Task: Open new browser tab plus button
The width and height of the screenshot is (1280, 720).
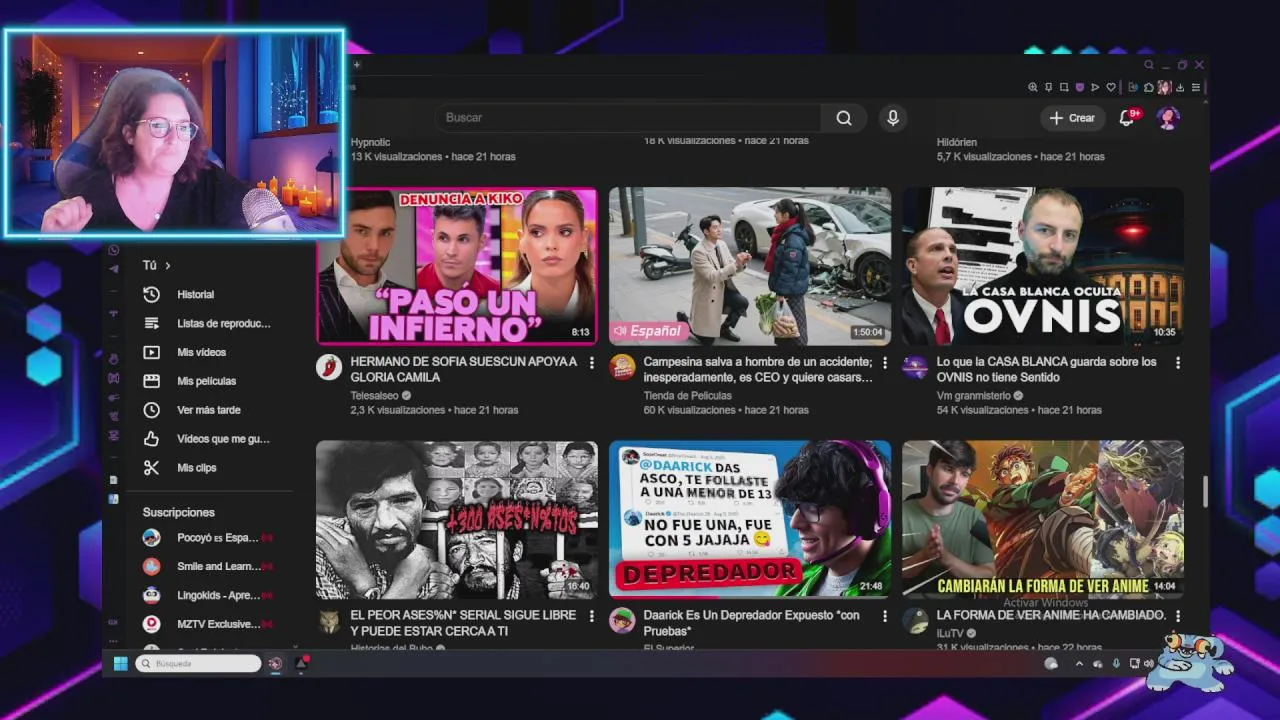Action: tap(356, 65)
